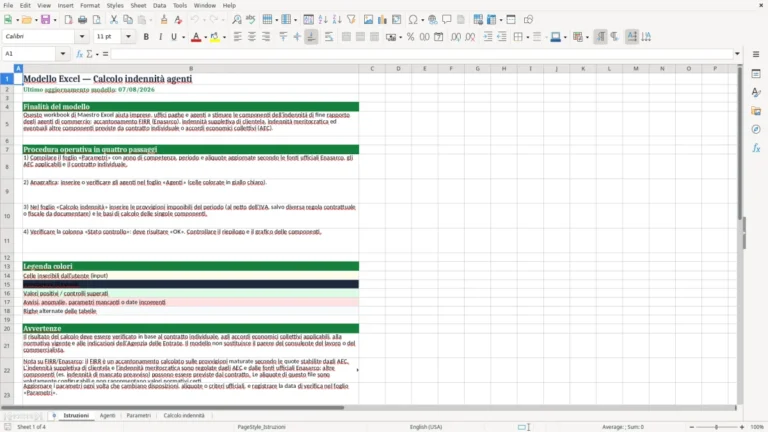The width and height of the screenshot is (768, 432).
Task: Run the Spelling check icon
Action: 251,20
